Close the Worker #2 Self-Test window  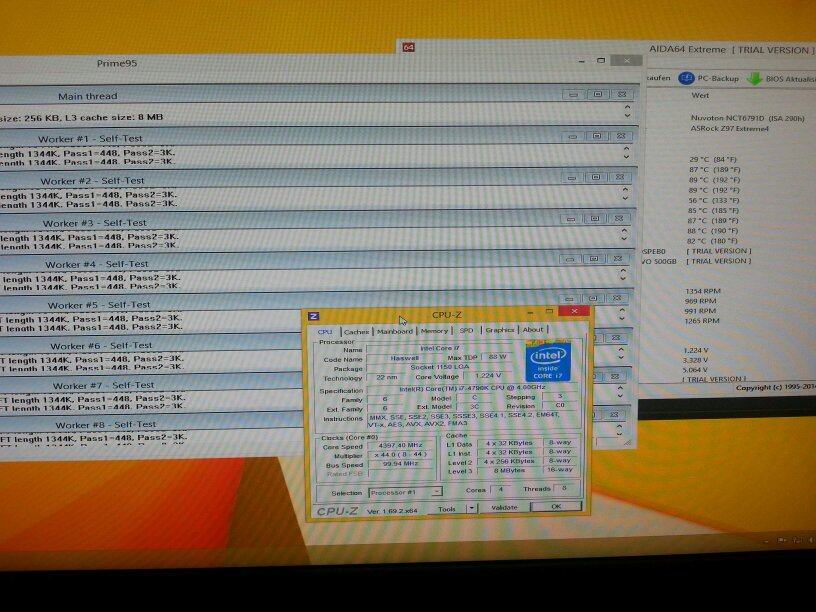click(x=620, y=177)
